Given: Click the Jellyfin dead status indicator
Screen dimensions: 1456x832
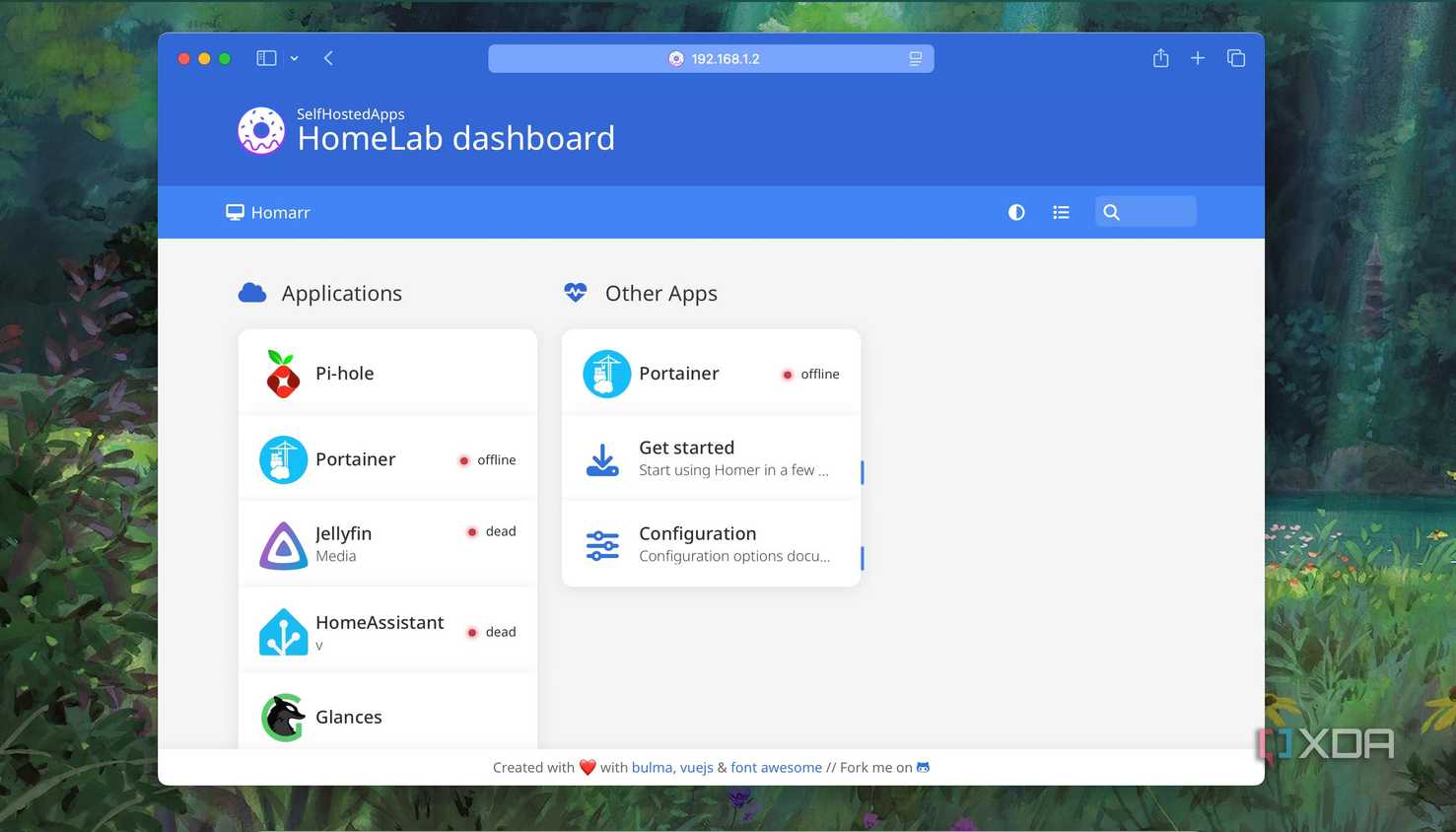Looking at the screenshot, I should 491,531.
